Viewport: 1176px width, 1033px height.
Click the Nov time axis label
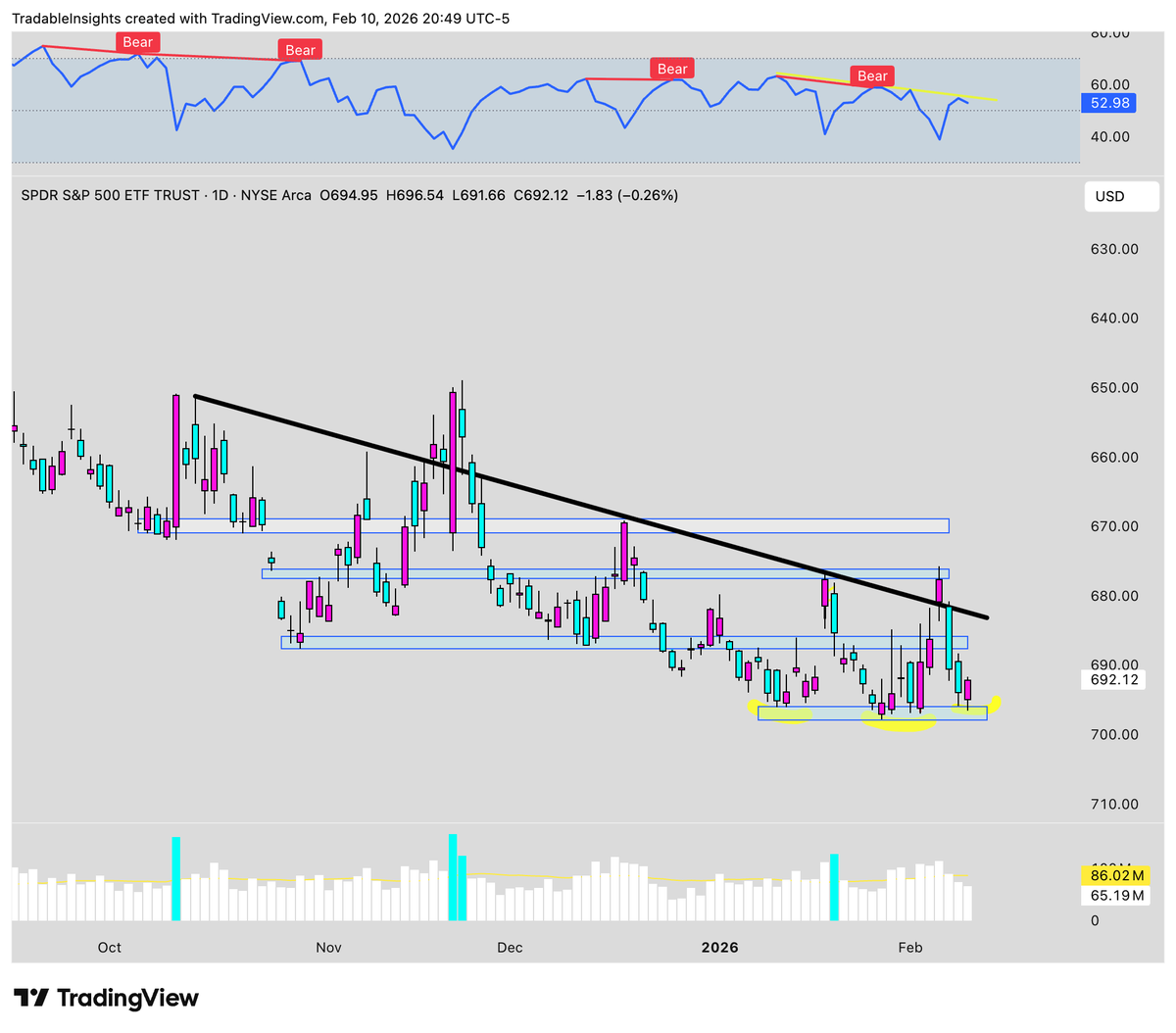coord(329,947)
